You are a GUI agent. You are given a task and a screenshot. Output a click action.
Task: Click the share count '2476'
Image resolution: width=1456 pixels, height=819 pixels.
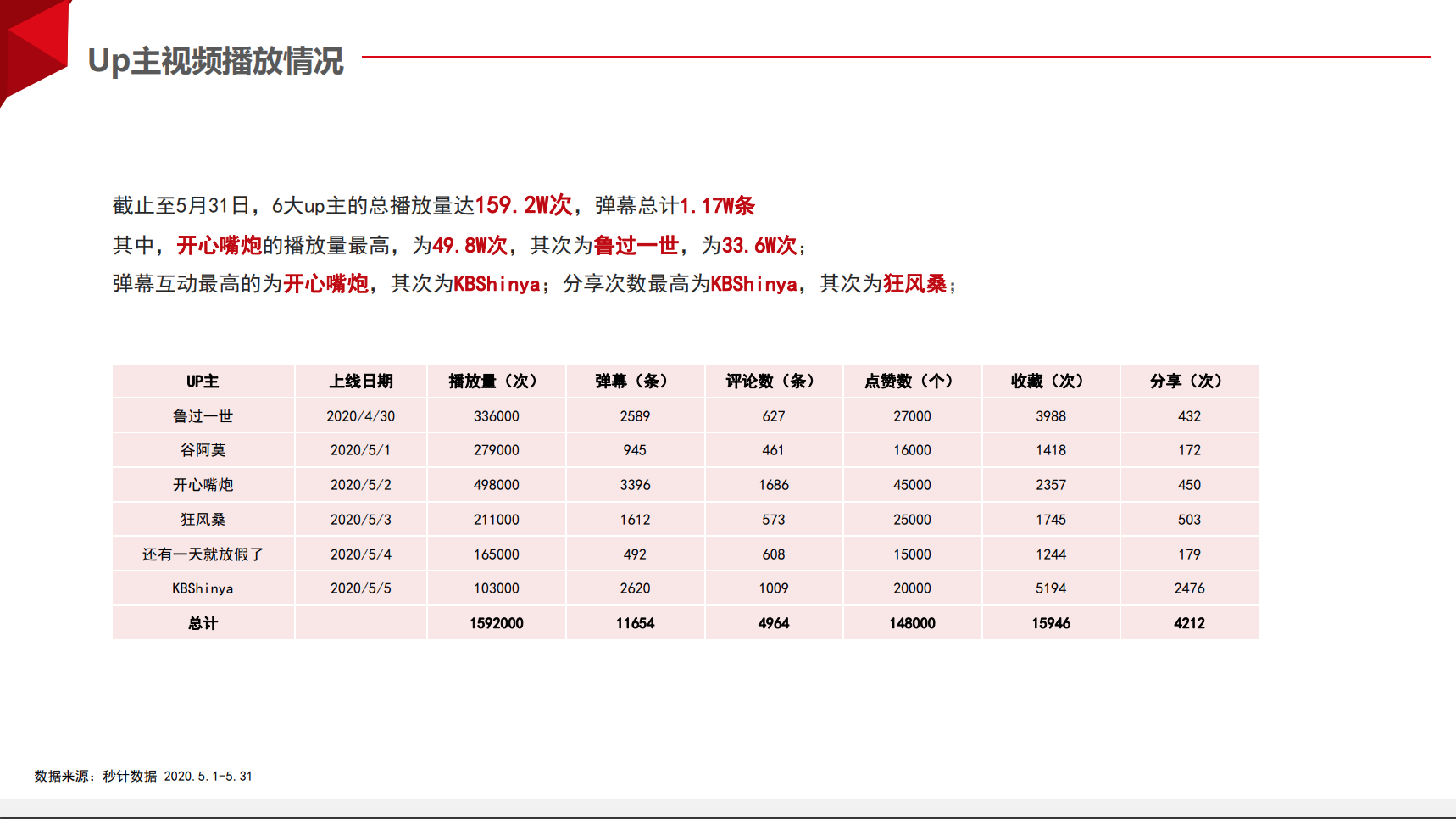point(1189,588)
